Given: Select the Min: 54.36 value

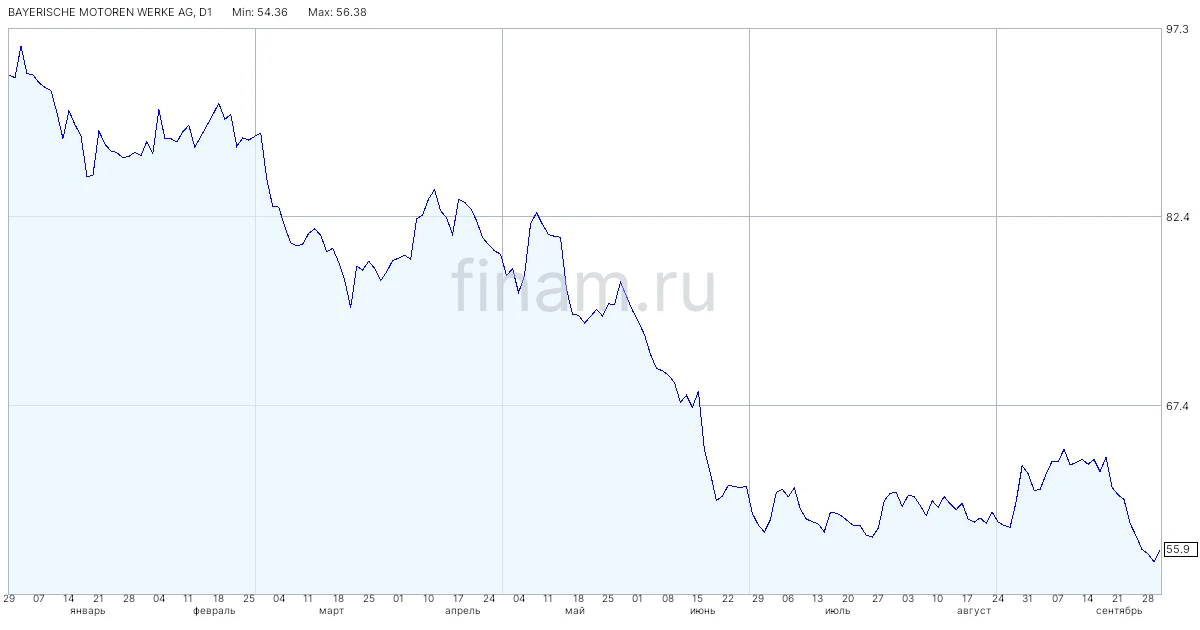Looking at the screenshot, I should [x=260, y=13].
